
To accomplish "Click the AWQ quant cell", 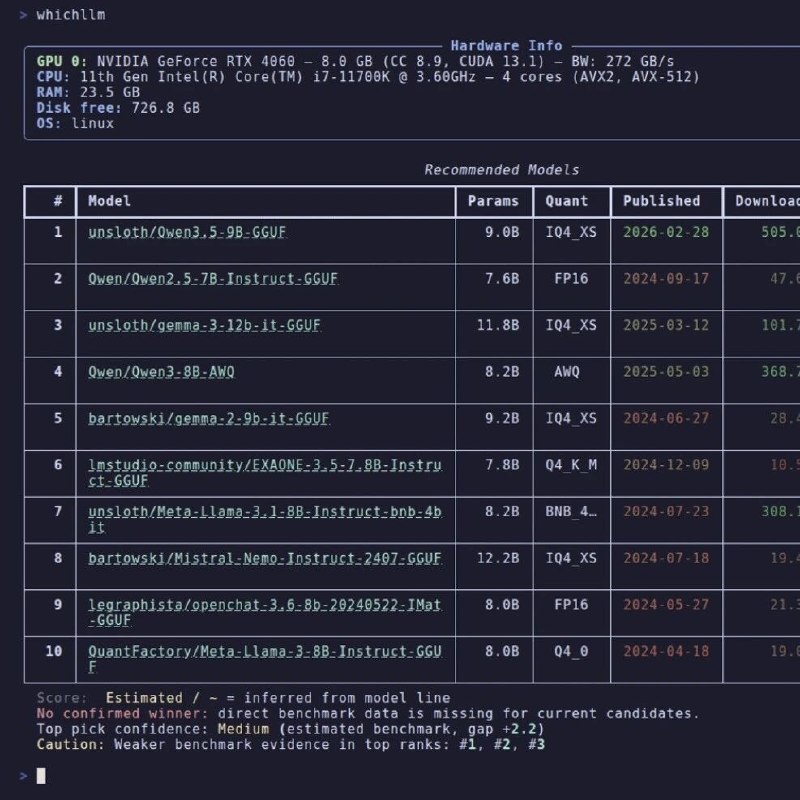I will (567, 372).
